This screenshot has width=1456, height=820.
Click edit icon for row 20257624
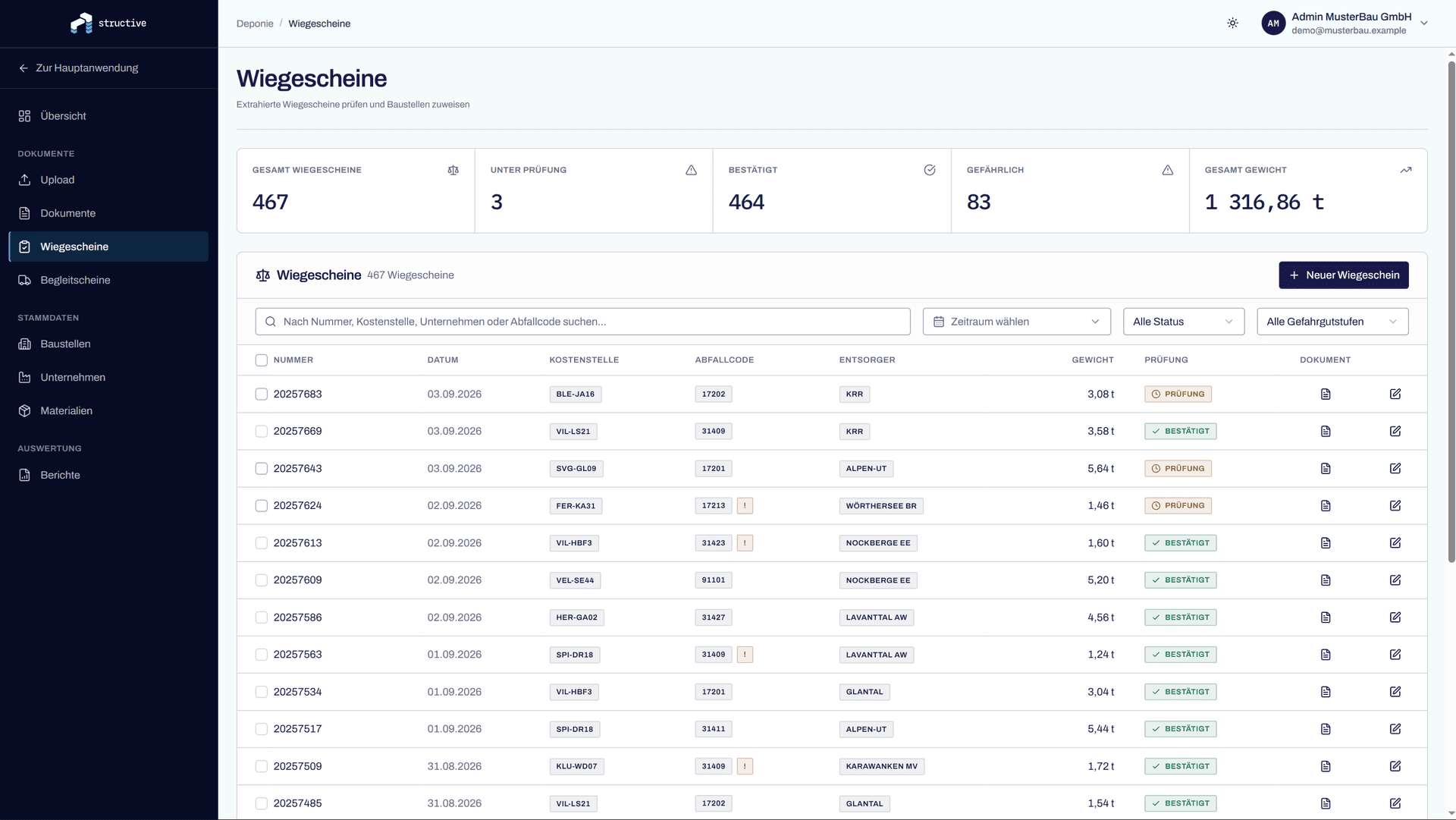click(1395, 506)
